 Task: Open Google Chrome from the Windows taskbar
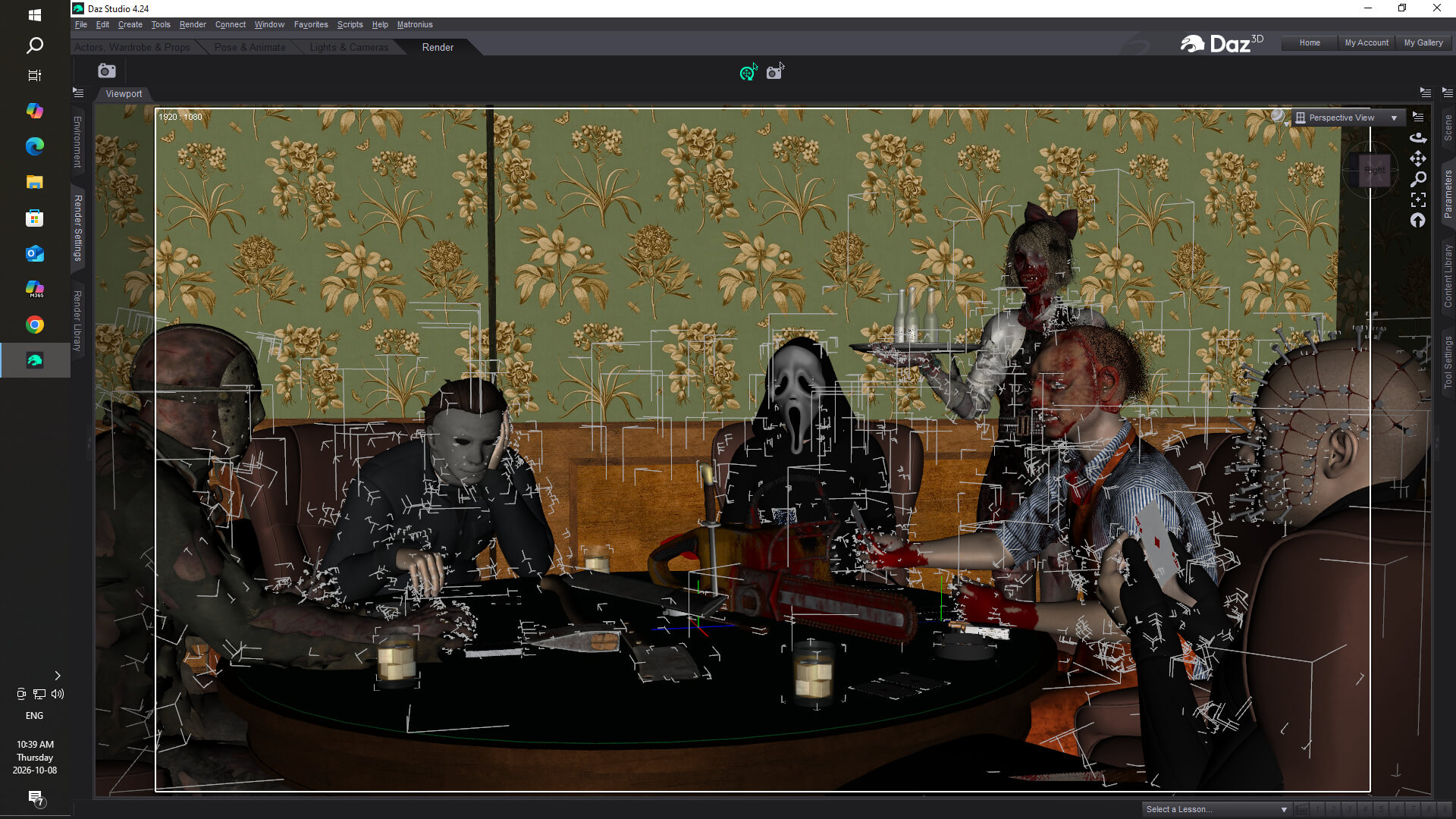tap(35, 325)
